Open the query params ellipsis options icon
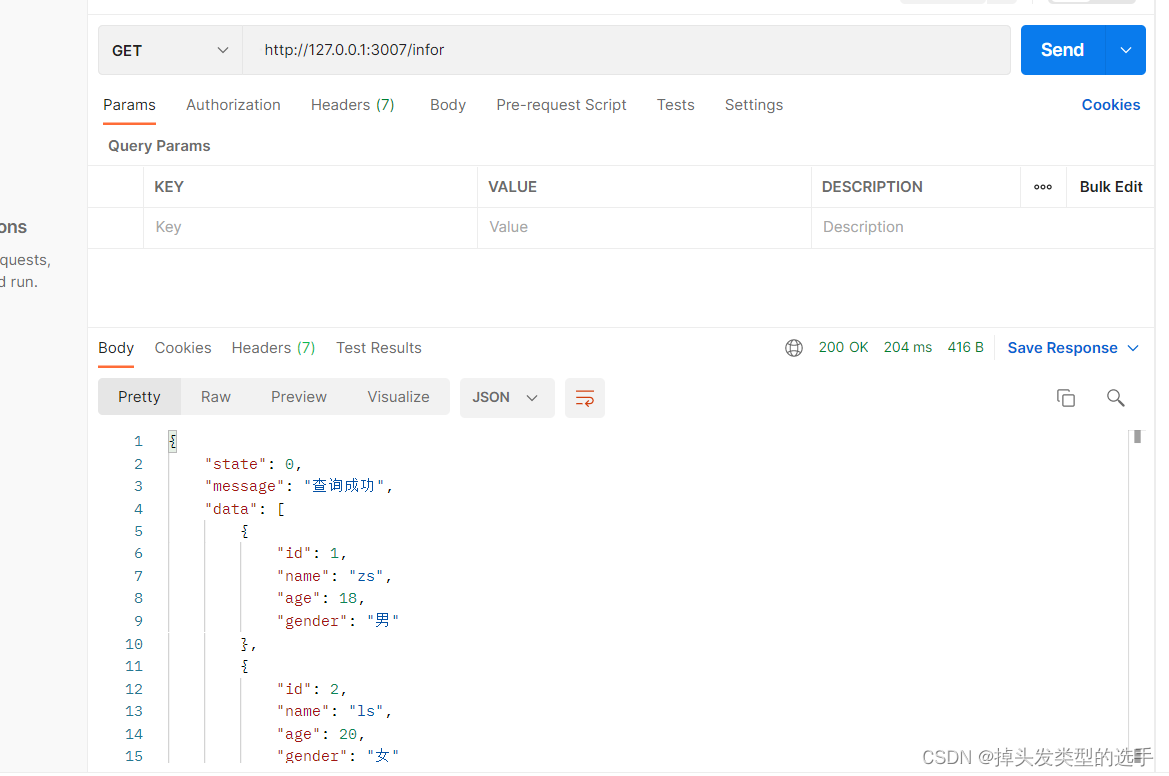1169x776 pixels. click(1043, 187)
